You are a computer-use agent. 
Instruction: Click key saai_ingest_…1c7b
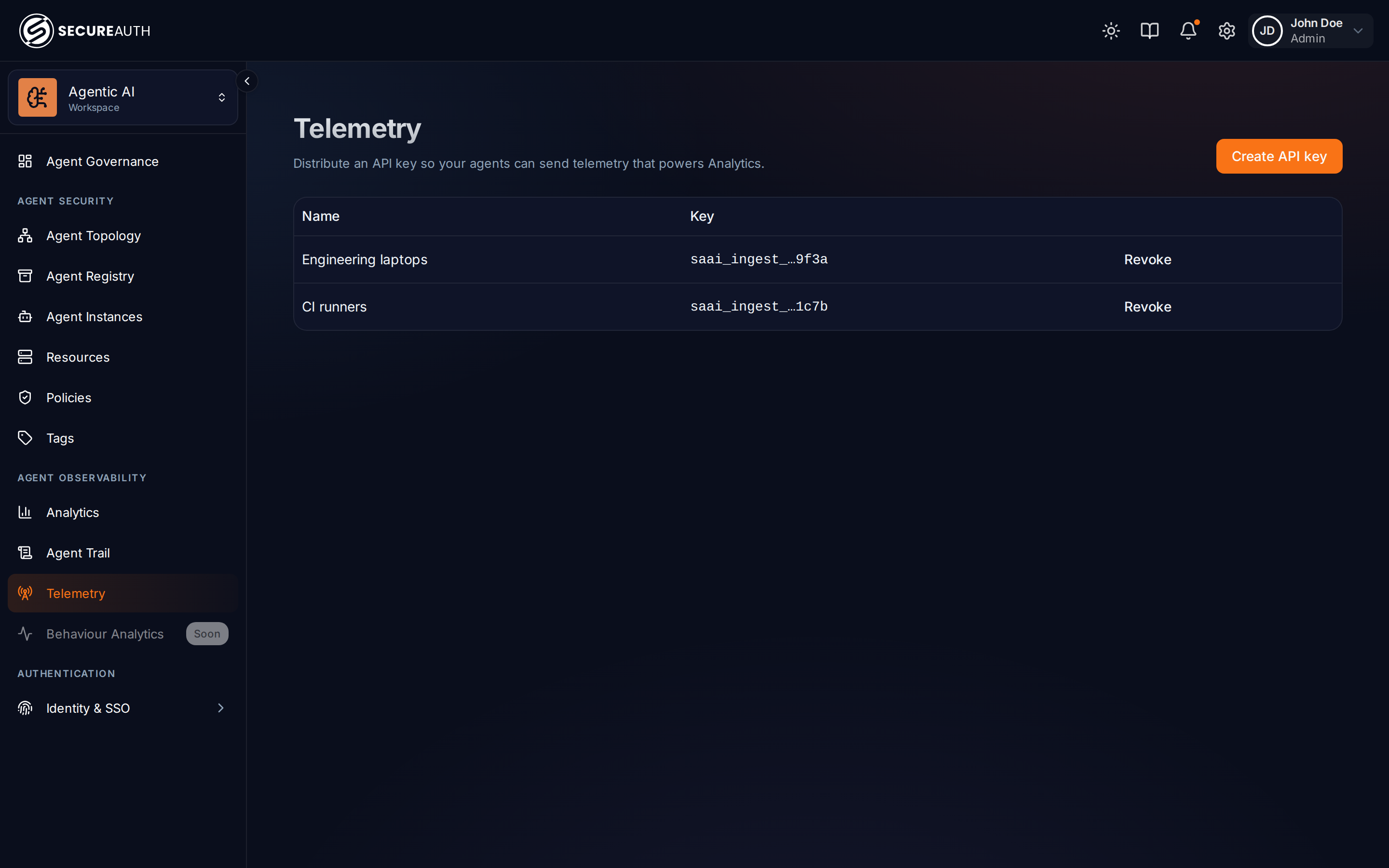(x=759, y=307)
